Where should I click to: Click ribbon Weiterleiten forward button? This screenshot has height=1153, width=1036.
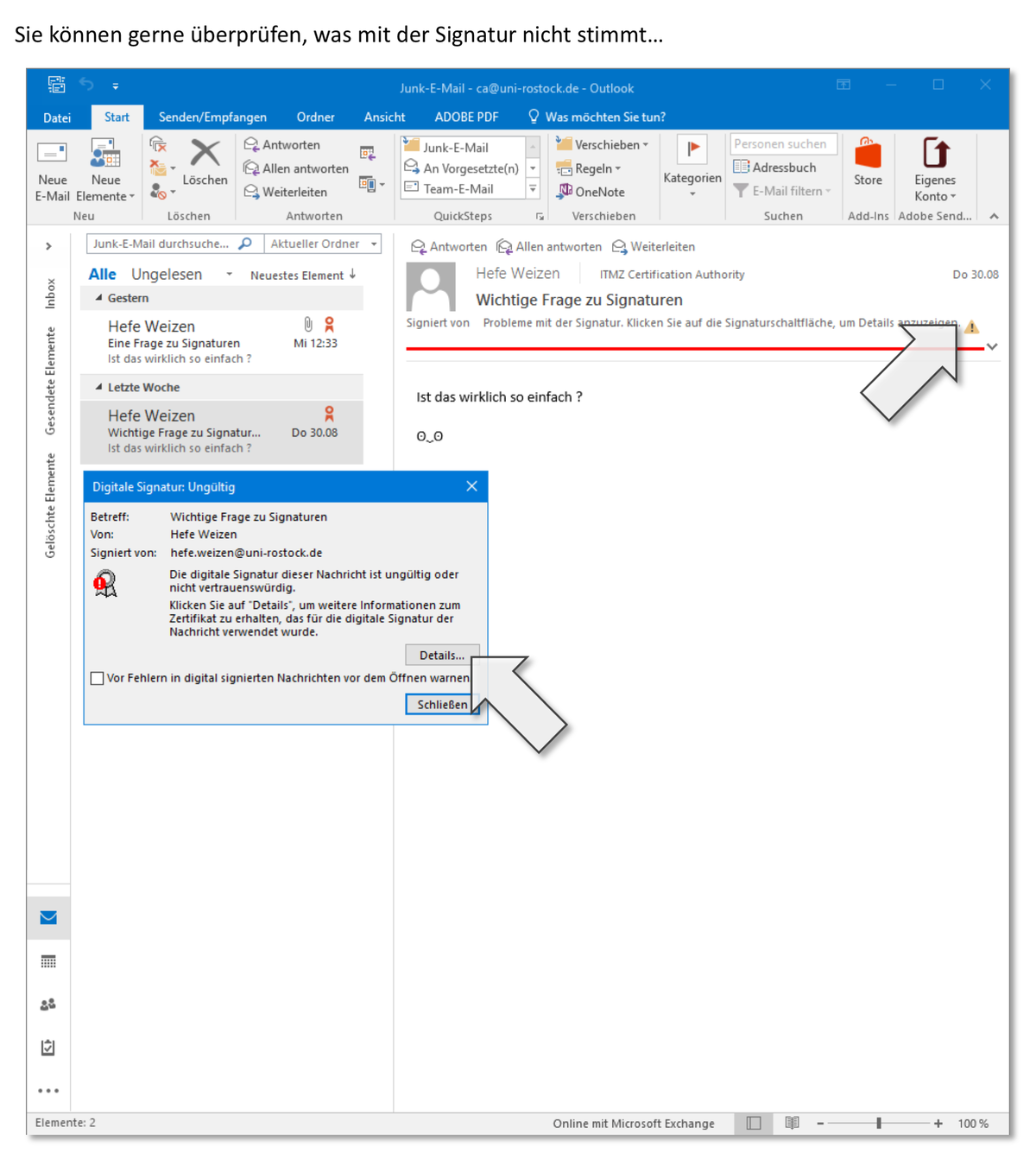(286, 192)
